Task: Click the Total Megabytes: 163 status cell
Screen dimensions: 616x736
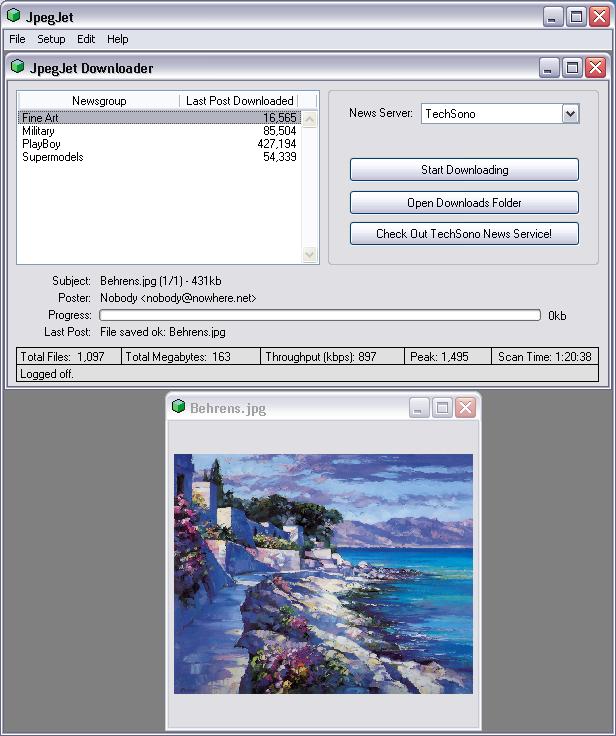Action: click(x=191, y=357)
